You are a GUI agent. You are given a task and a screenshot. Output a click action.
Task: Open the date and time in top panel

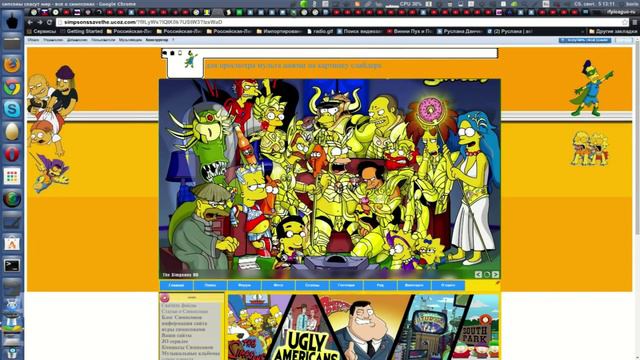(594, 4)
